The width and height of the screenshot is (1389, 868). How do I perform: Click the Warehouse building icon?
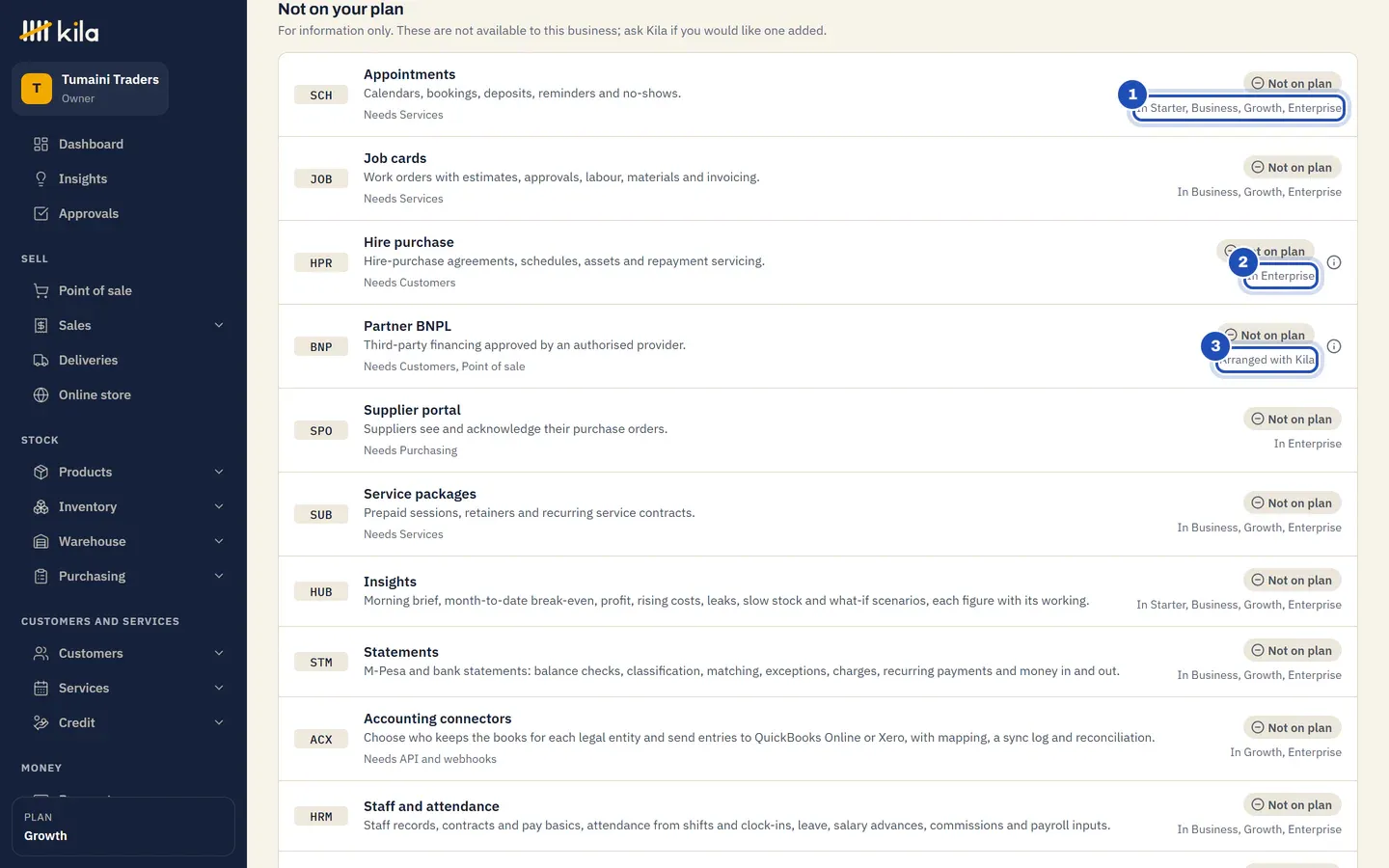coord(41,542)
